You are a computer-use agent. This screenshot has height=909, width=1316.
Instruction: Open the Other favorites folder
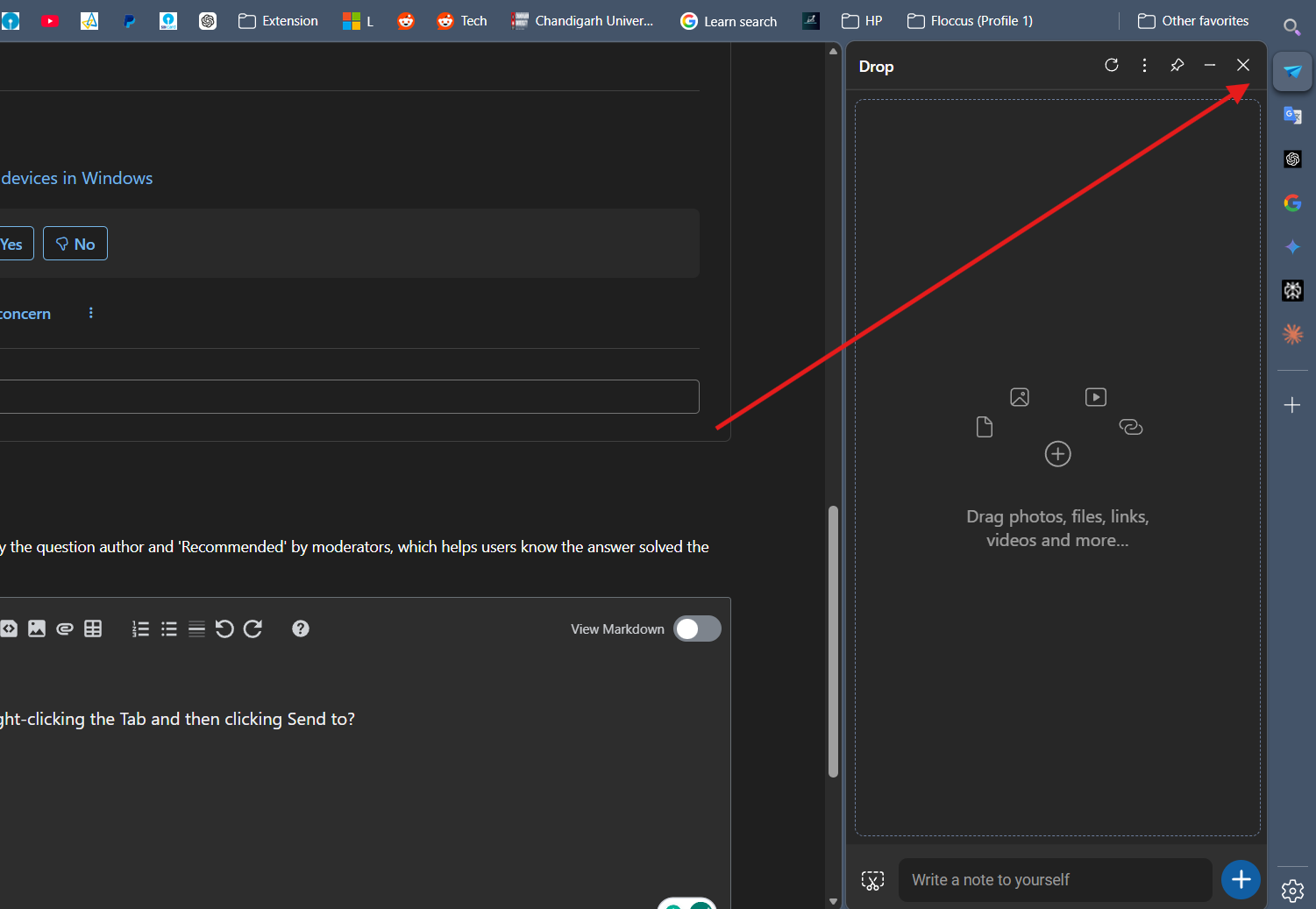(x=1193, y=21)
